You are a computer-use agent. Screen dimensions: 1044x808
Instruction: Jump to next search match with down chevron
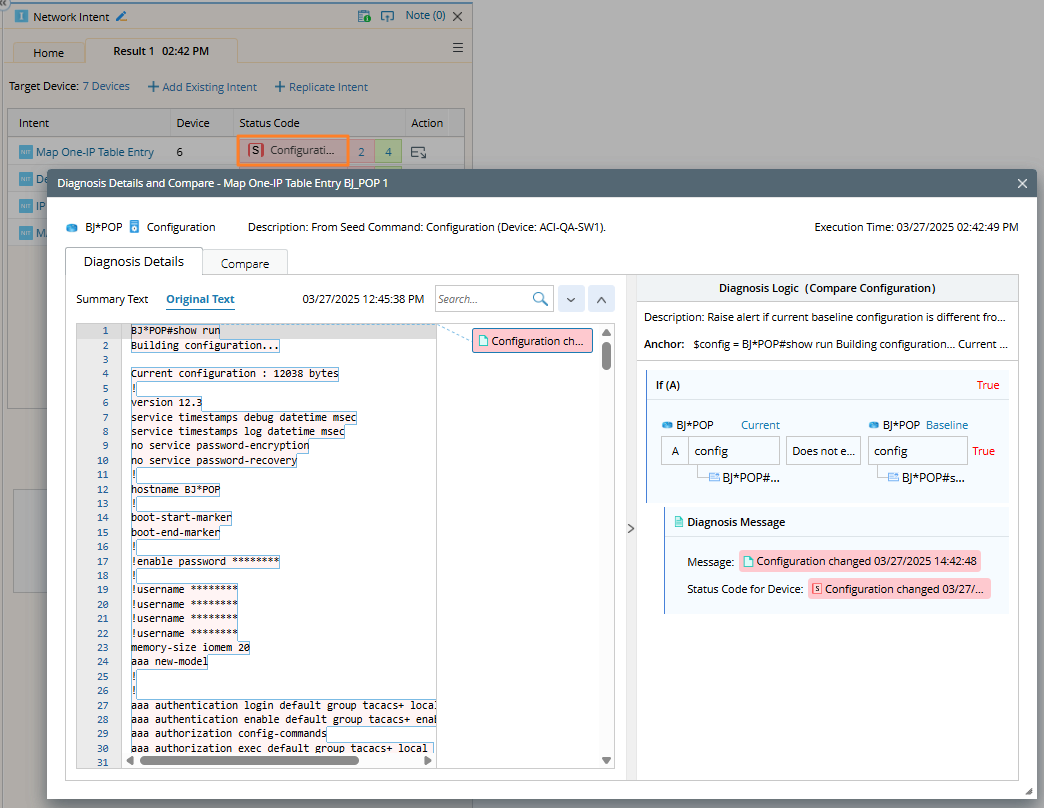tap(571, 299)
